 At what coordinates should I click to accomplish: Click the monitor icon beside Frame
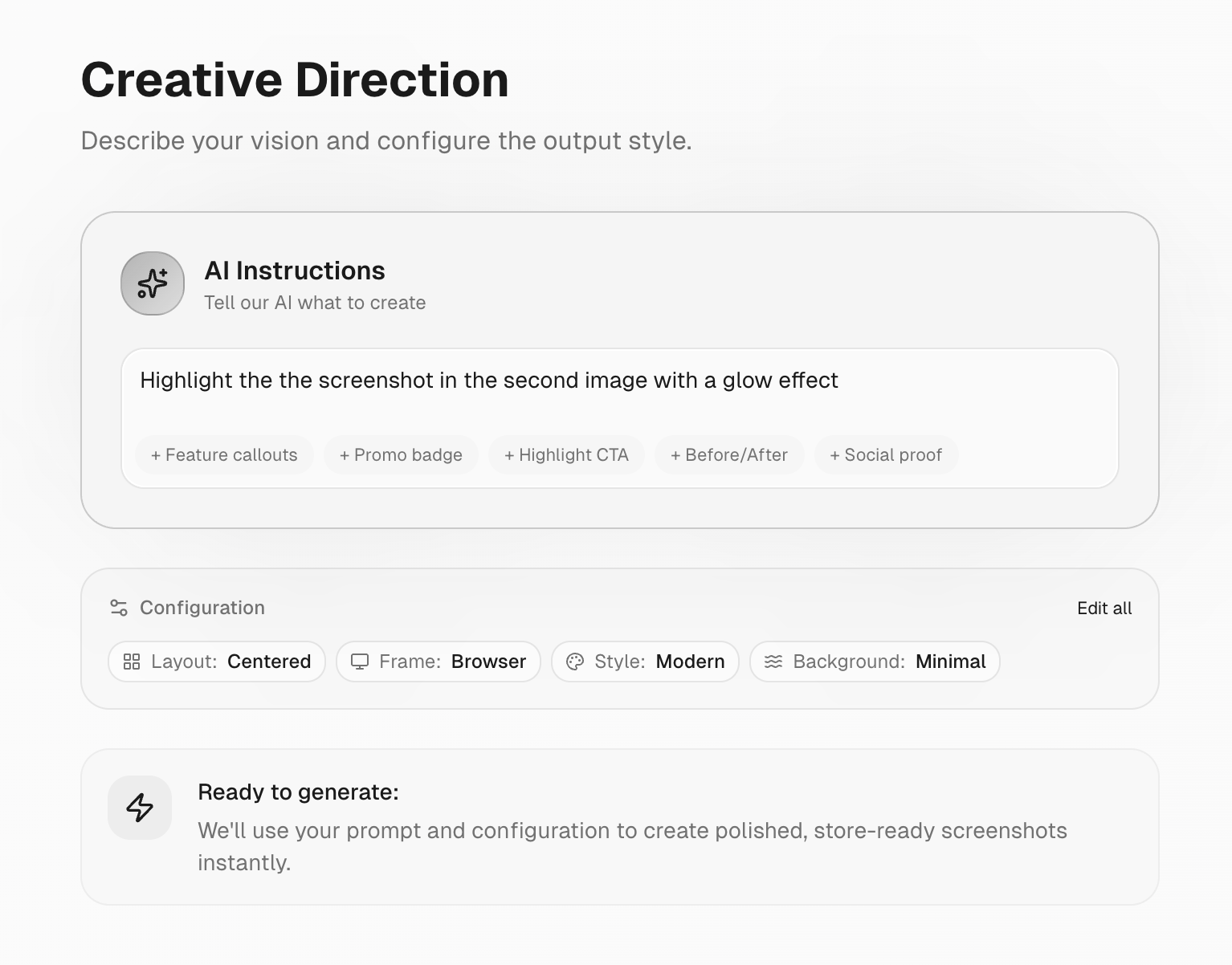click(x=359, y=662)
